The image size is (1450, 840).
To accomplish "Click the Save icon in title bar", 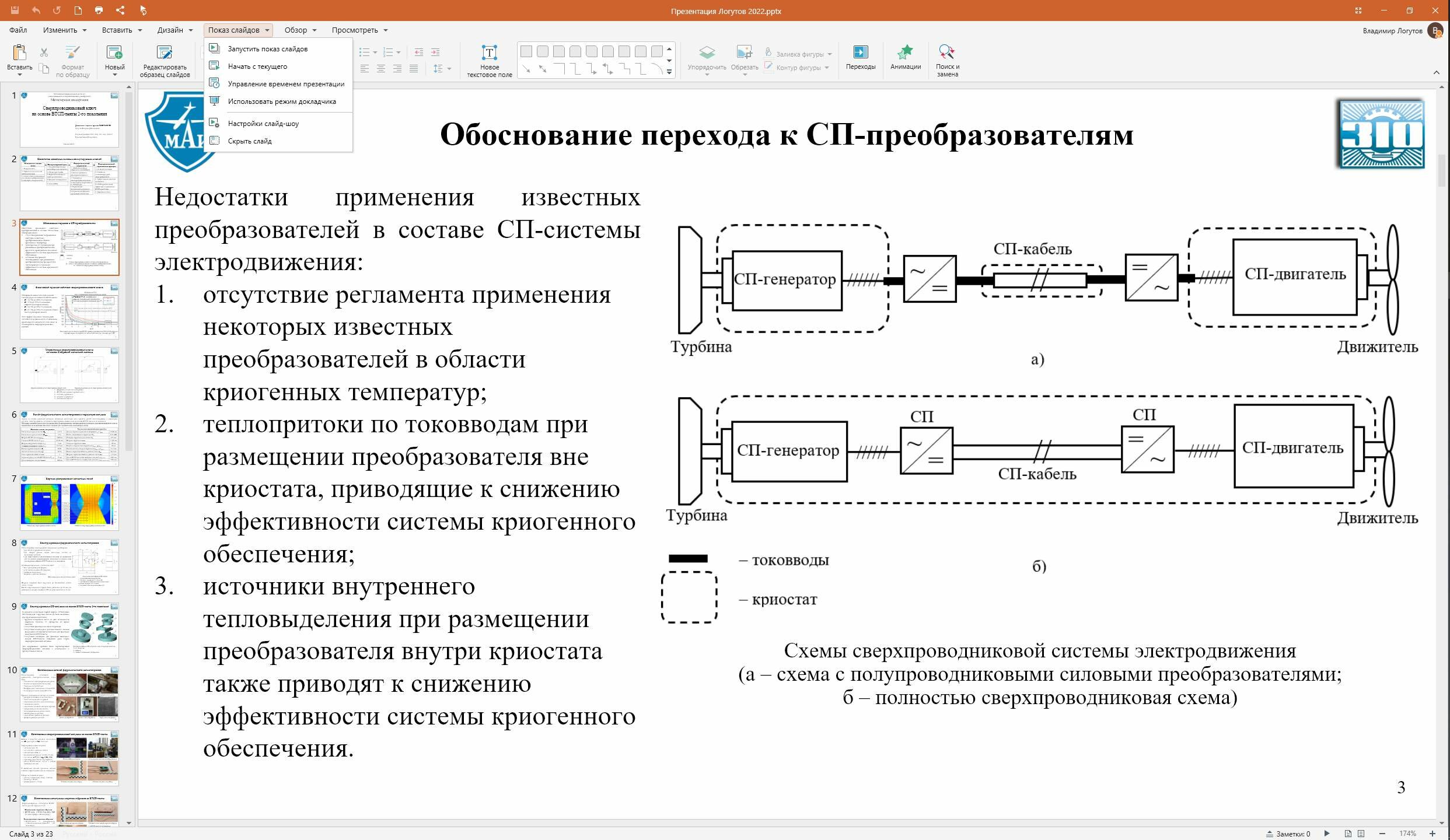I will tap(15, 10).
